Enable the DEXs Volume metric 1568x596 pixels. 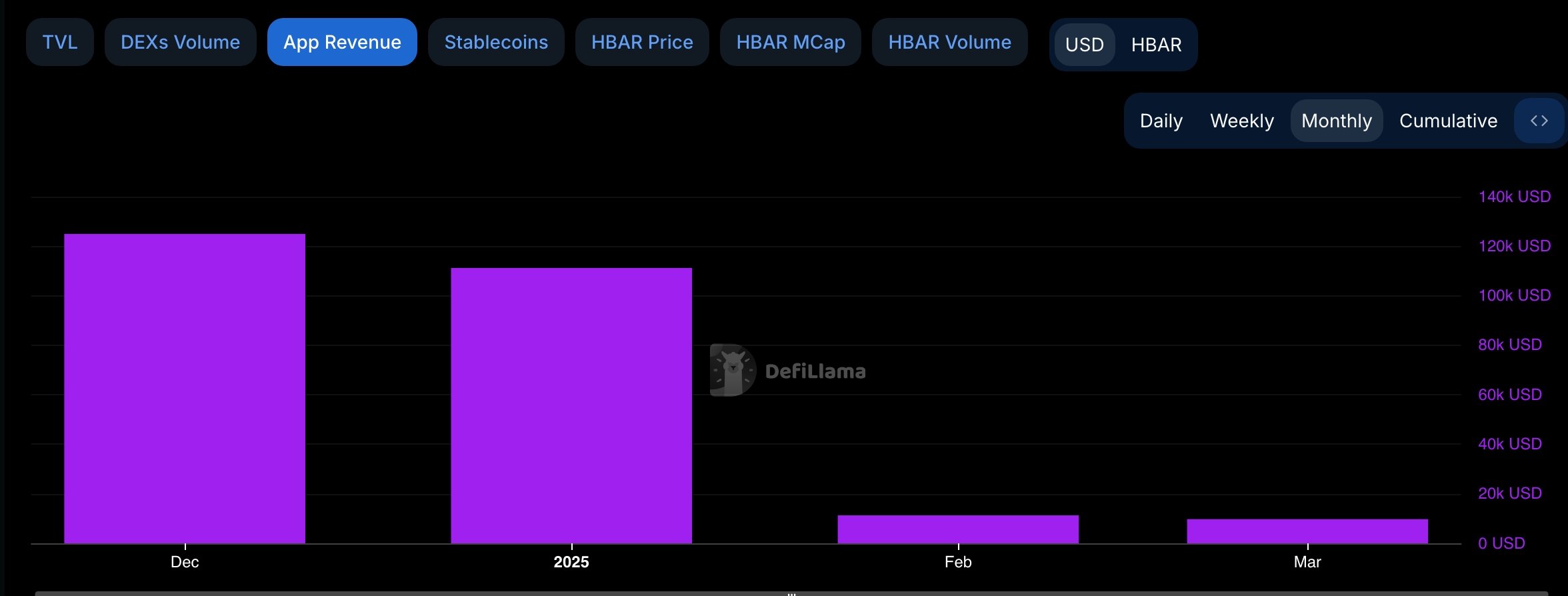tap(180, 42)
